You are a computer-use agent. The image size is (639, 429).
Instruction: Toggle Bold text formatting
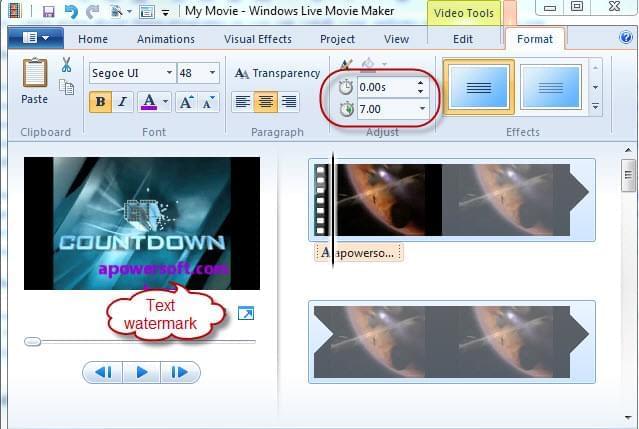(x=100, y=101)
